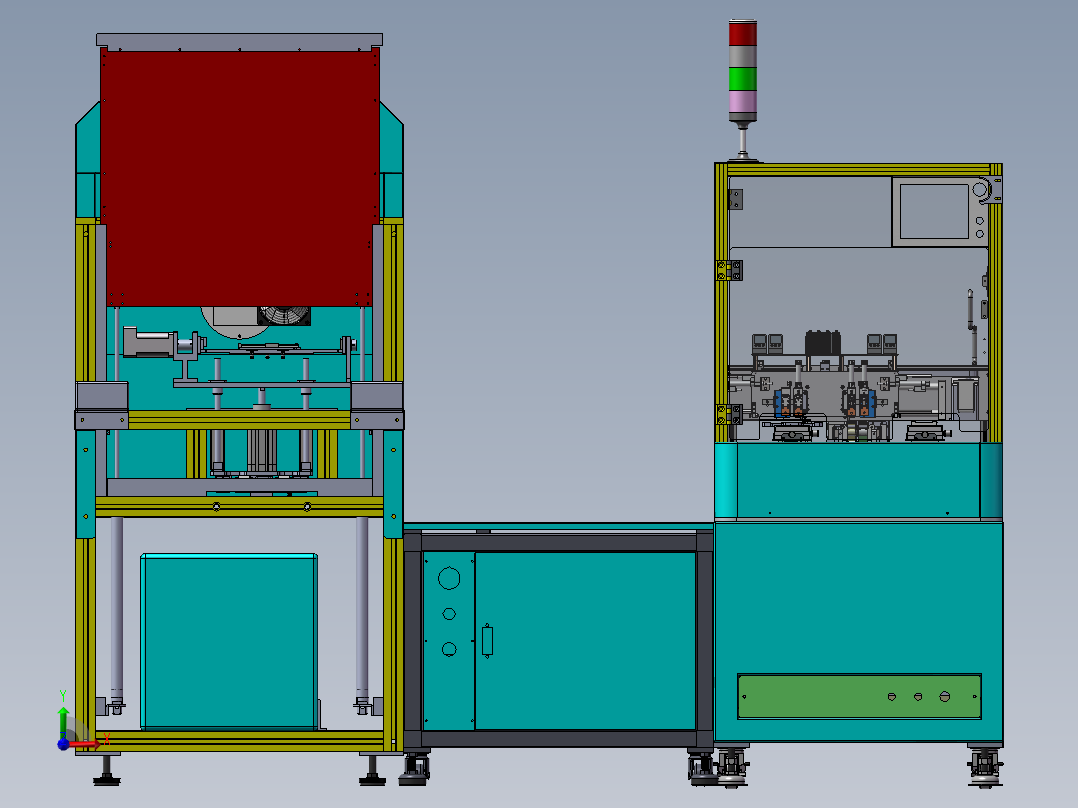The width and height of the screenshot is (1078, 808).
Task: Click the green segment of the signal tower light
Action: [x=742, y=78]
